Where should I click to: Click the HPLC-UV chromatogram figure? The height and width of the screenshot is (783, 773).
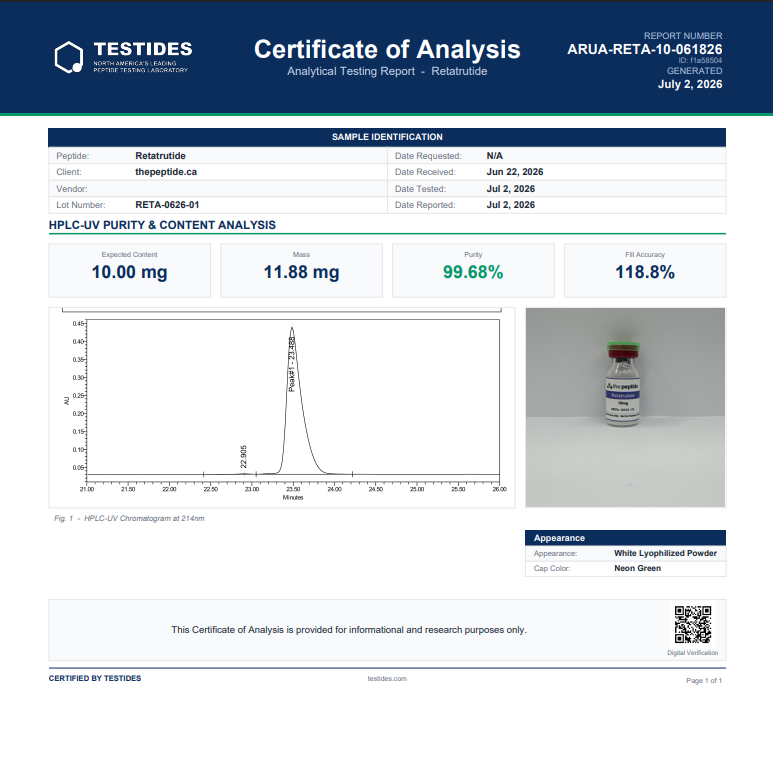tap(282, 407)
